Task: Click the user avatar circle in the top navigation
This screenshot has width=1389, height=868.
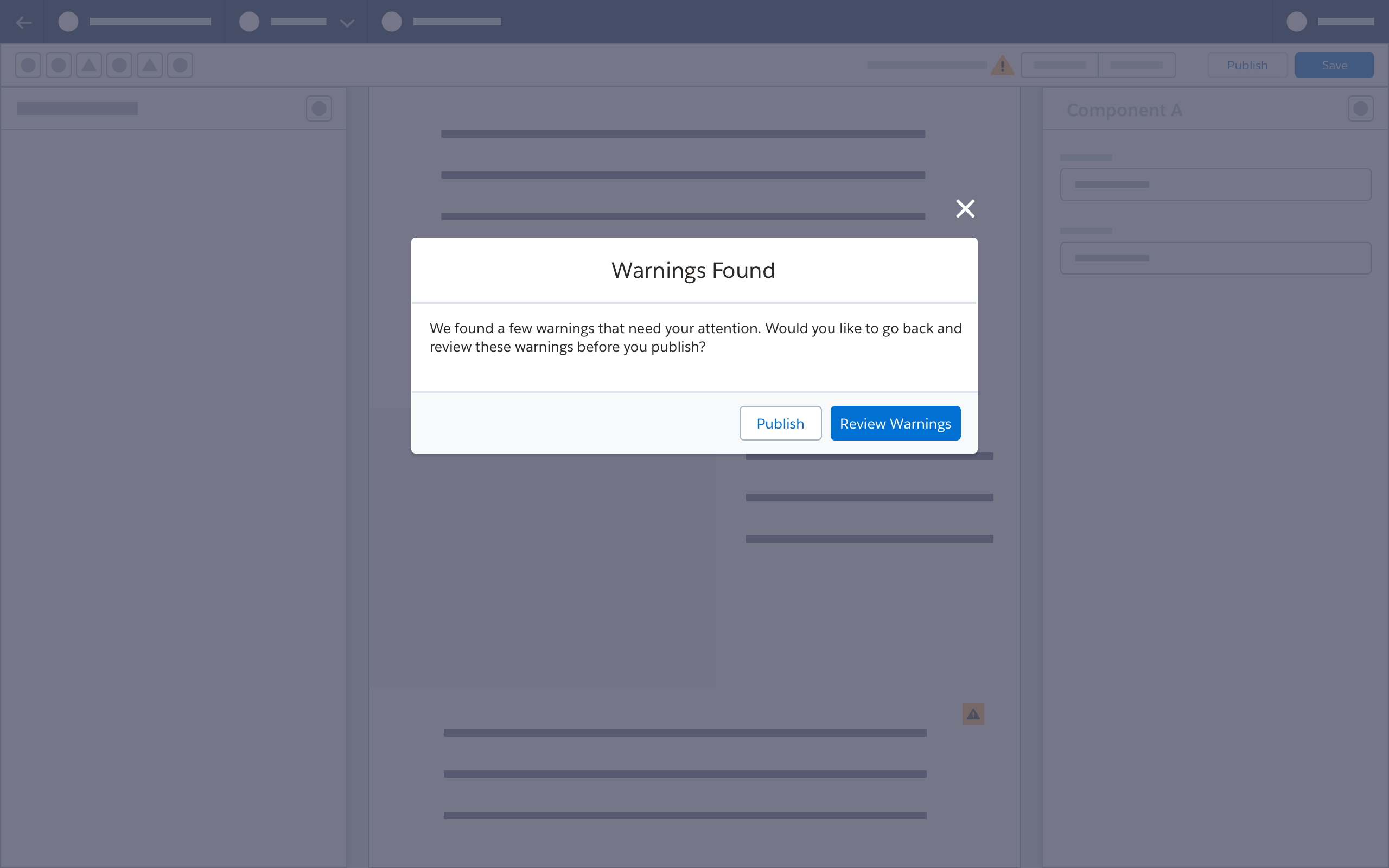Action: tap(1296, 22)
